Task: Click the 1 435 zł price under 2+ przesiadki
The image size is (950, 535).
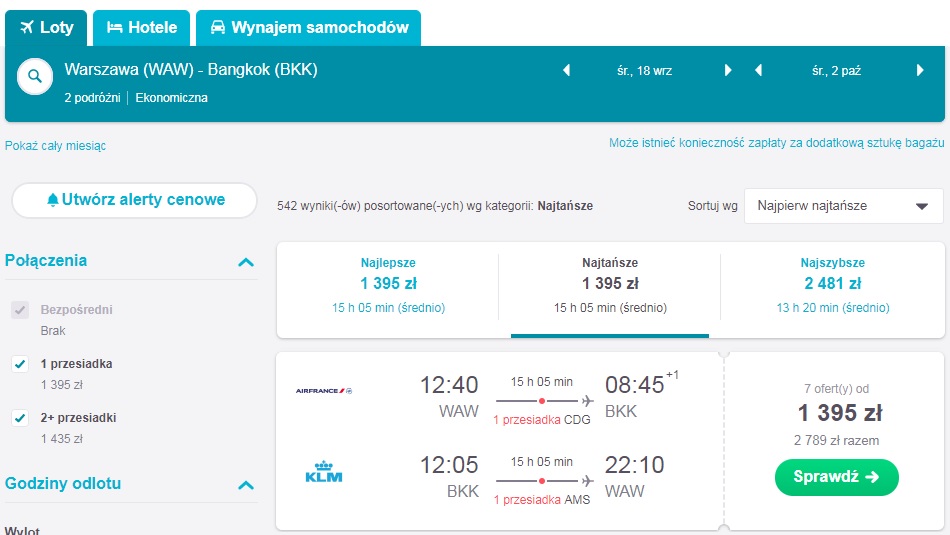Action: [x=62, y=439]
